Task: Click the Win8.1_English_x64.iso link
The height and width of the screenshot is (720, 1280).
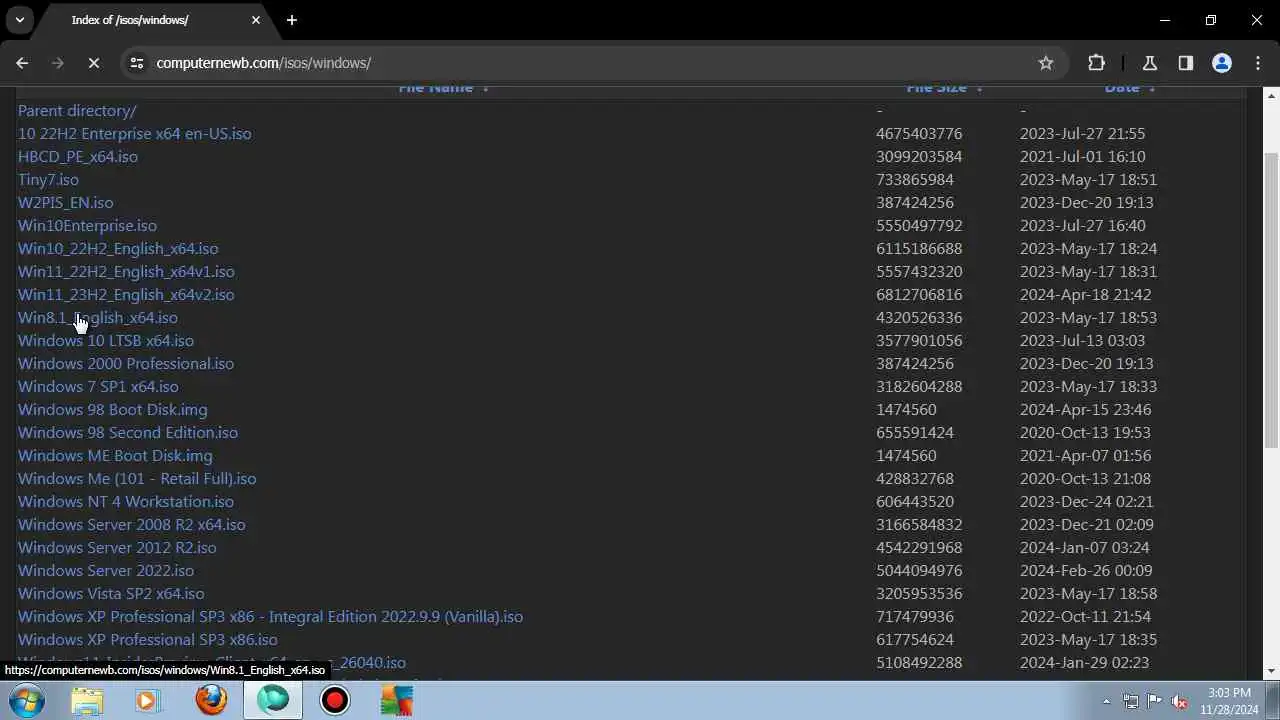Action: 98,317
